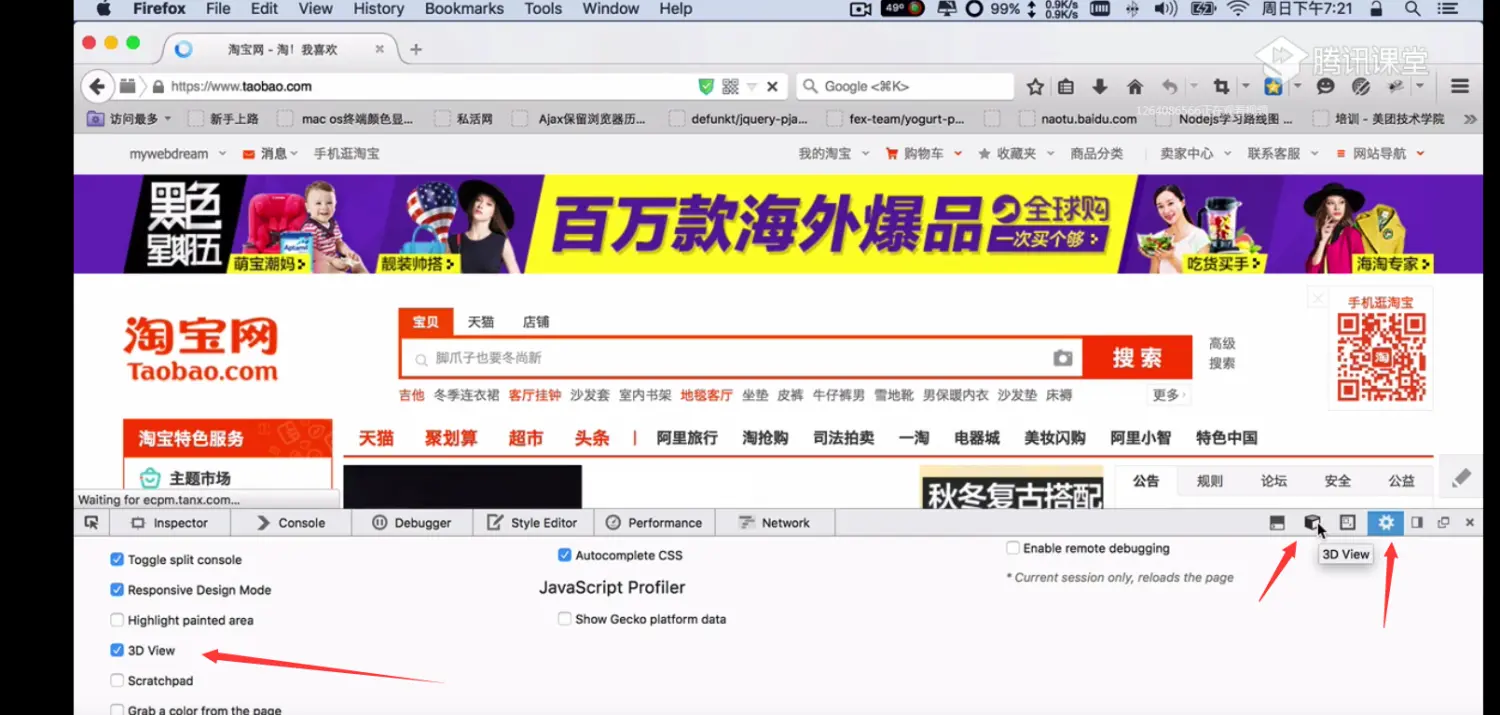
Task: Click the smiley chat face toolbar icon
Action: coord(1326,87)
